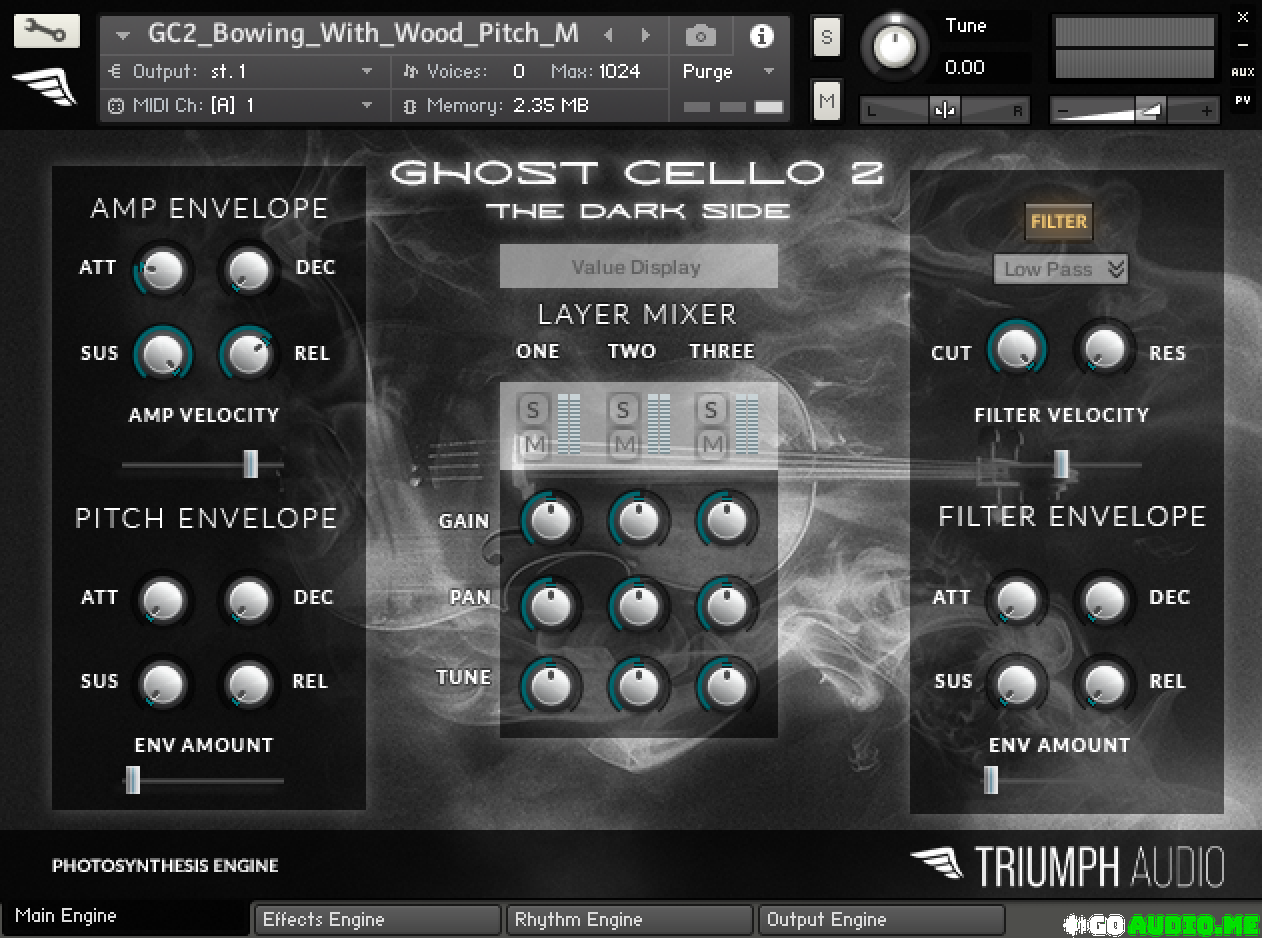Mute layer ONE in Layer Mixer
This screenshot has width=1262, height=938.
533,443
